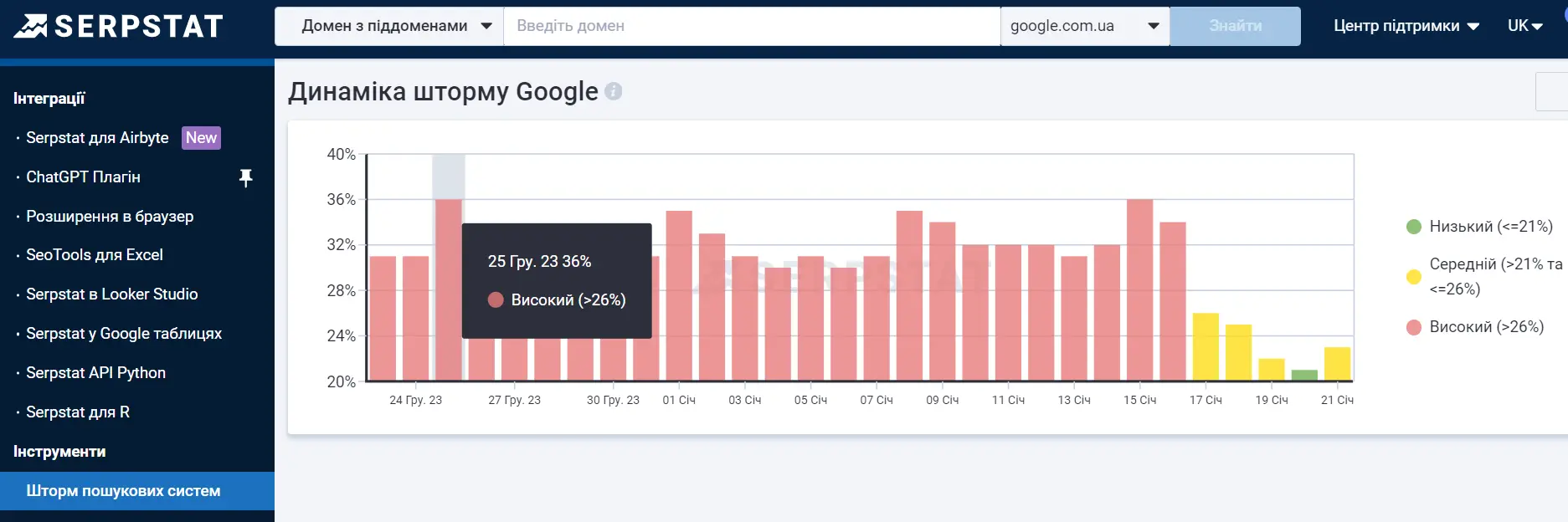Open the Serpstat API Python link
The height and width of the screenshot is (522, 1568).
coord(95,373)
